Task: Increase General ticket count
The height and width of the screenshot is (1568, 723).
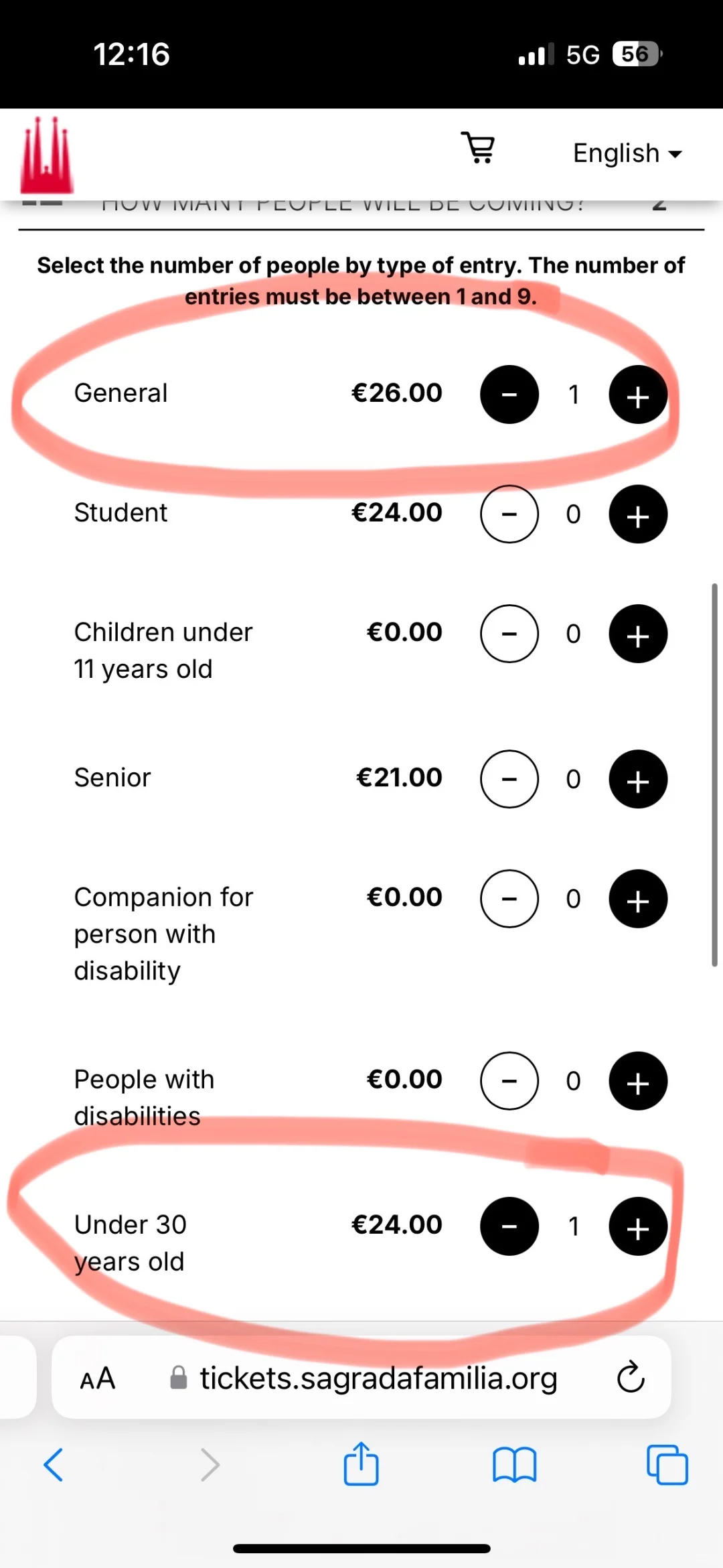Action: point(637,395)
